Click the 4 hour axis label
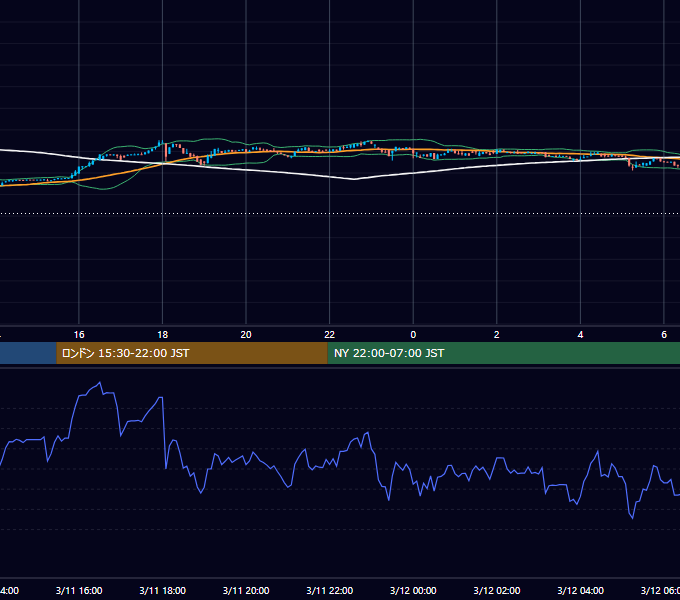 pyautogui.click(x=580, y=335)
